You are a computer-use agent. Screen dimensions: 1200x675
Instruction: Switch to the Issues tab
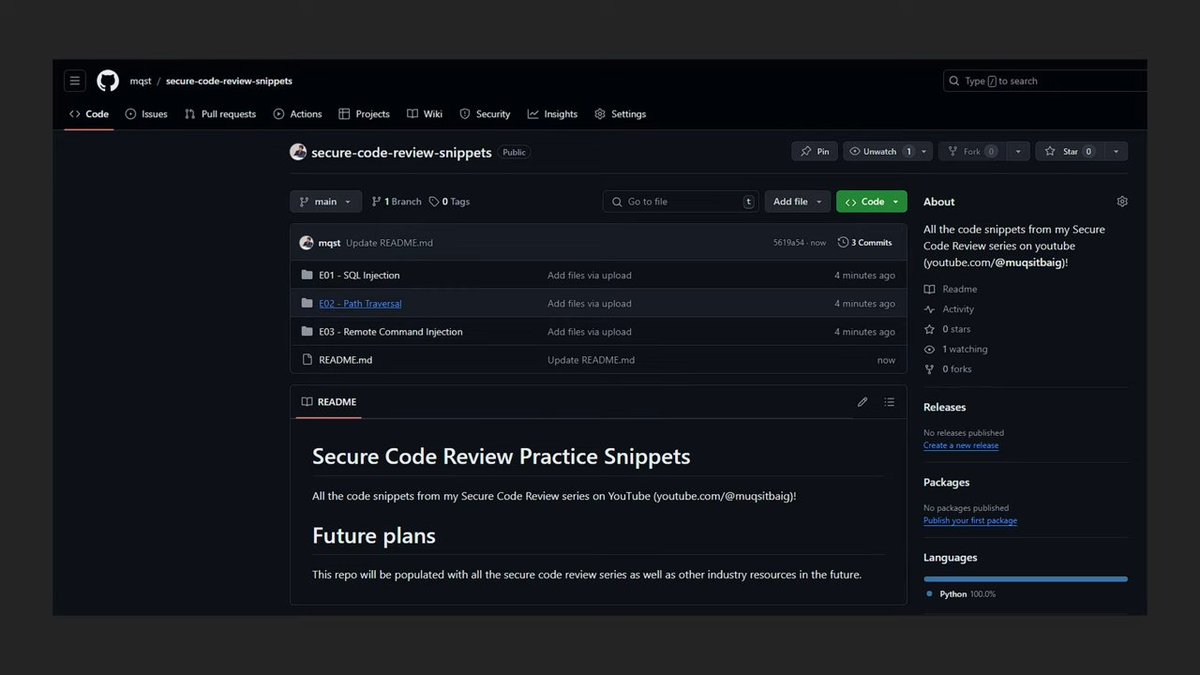(x=146, y=113)
